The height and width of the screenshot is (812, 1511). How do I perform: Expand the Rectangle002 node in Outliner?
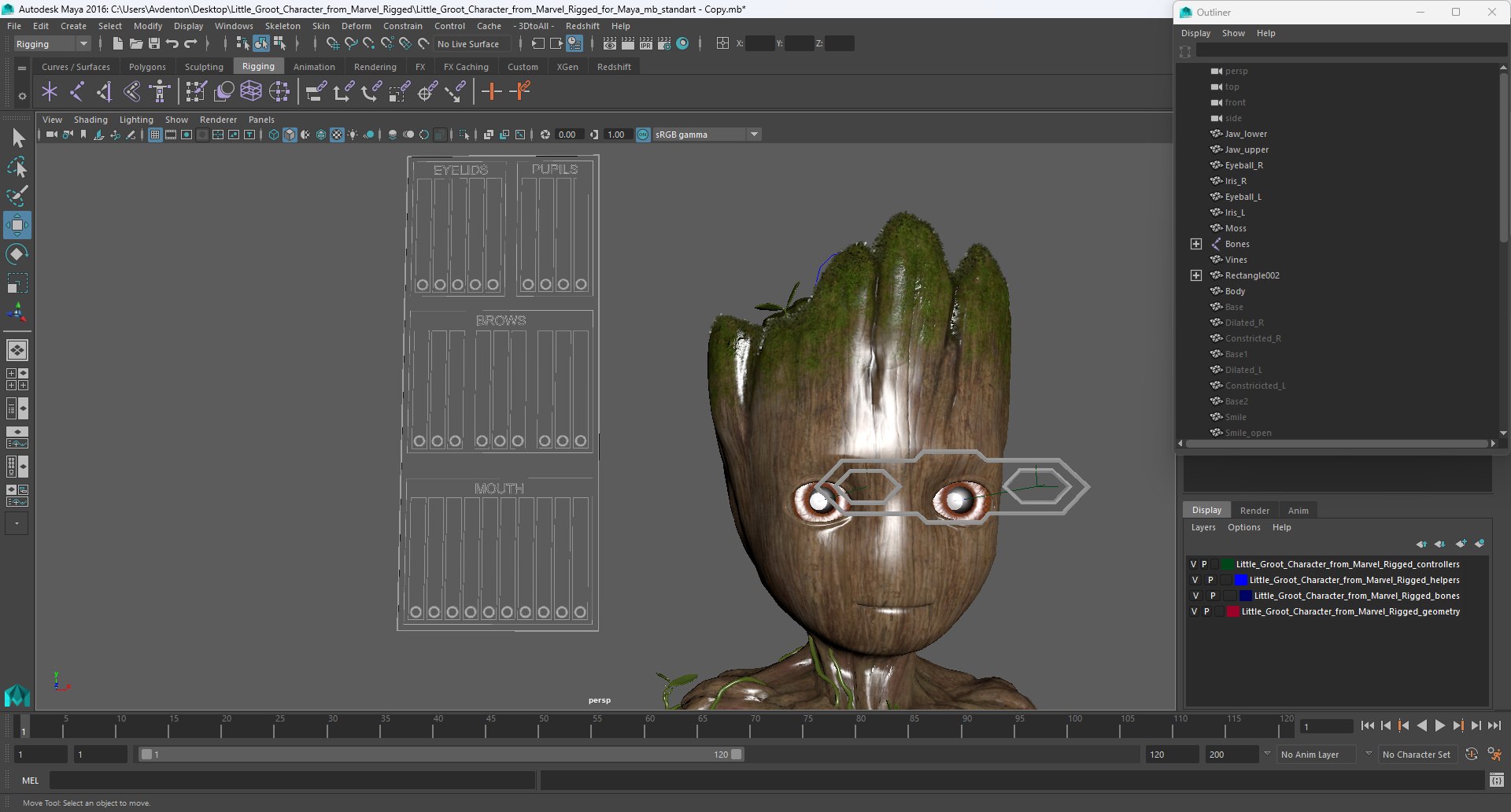1196,275
